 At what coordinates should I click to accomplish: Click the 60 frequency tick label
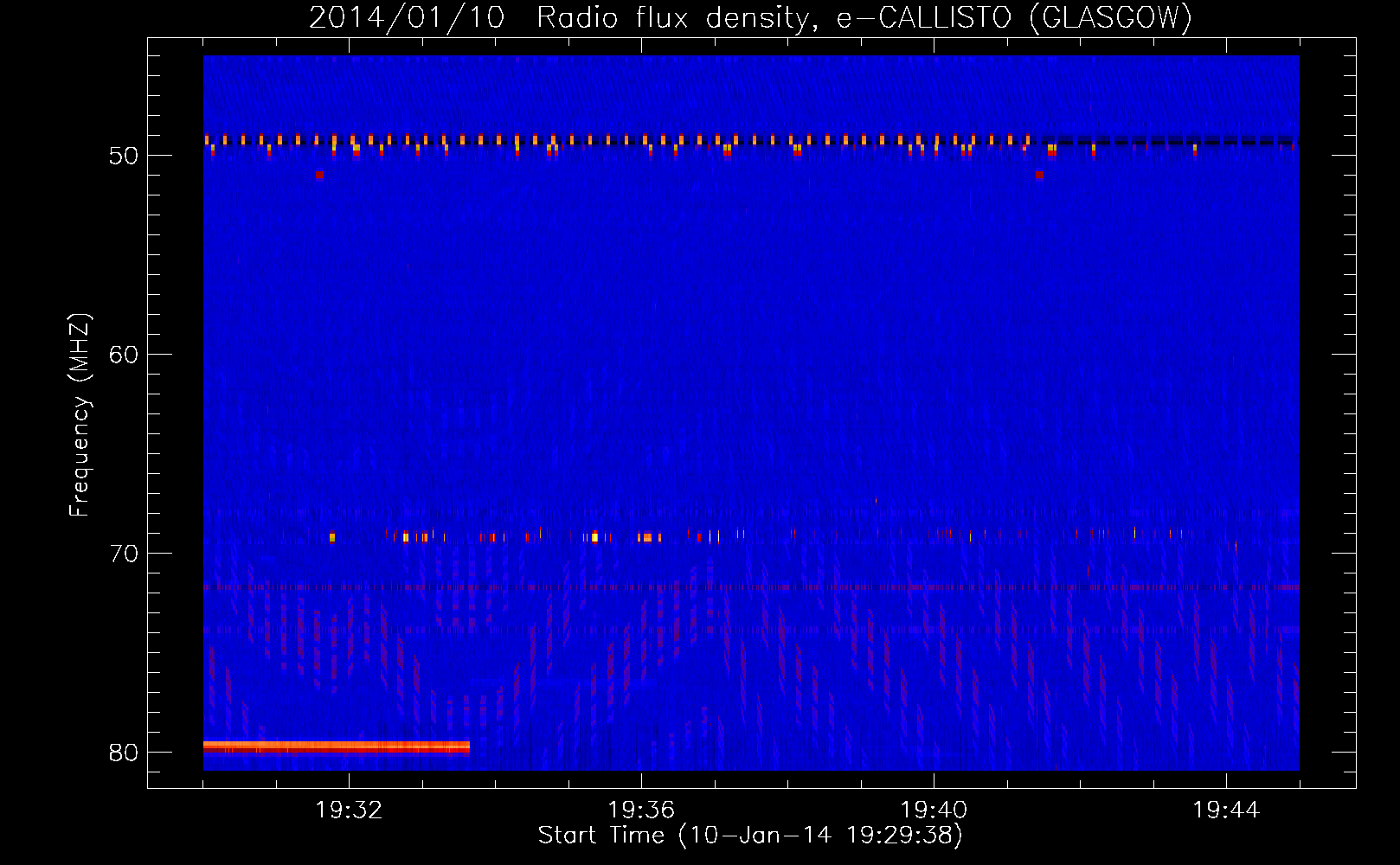tap(124, 355)
